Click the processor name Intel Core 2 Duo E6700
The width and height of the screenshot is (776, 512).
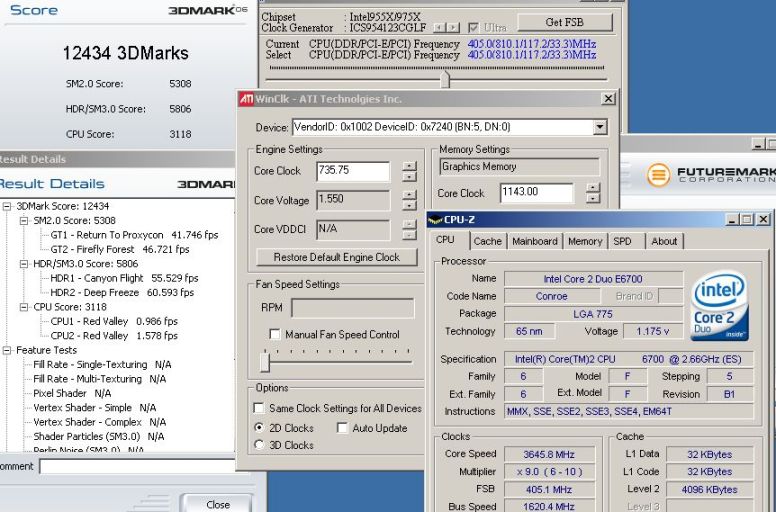593,279
